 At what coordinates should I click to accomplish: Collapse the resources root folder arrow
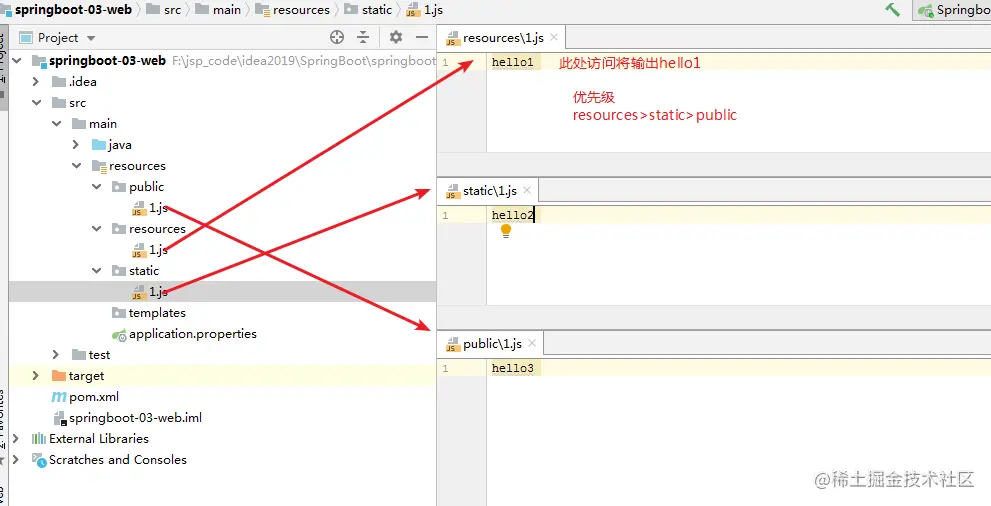click(77, 166)
